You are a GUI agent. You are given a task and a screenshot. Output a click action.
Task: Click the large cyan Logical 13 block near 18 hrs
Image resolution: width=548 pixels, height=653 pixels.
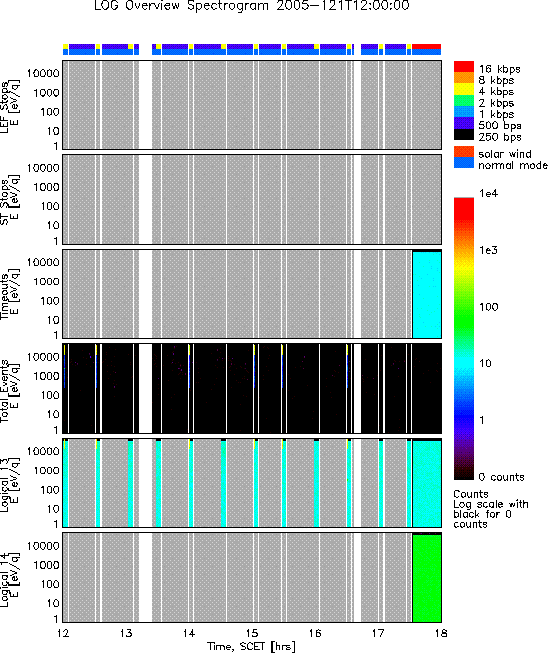tap(427, 484)
